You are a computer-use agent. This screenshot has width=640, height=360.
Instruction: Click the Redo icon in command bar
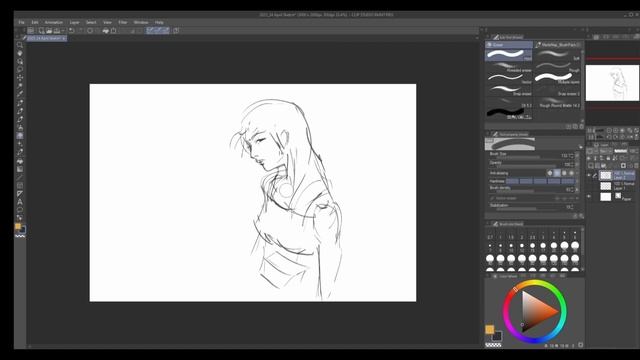pos(80,31)
